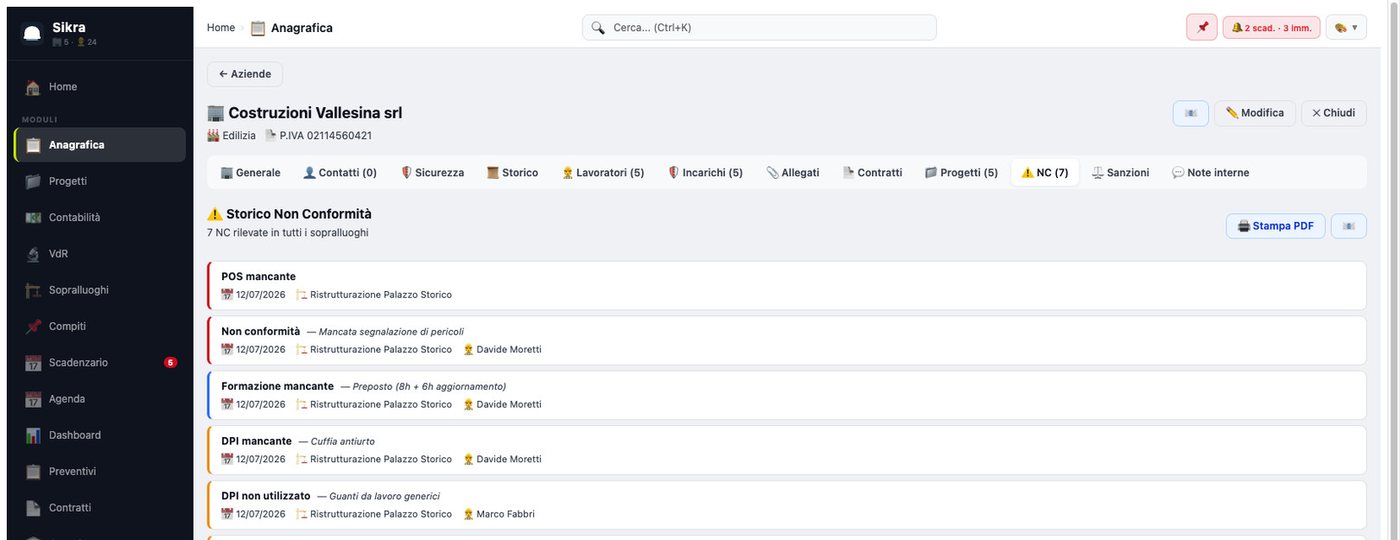Image resolution: width=1400 pixels, height=540 pixels.
Task: Select the Incarichi (5) tab
Action: coord(705,173)
